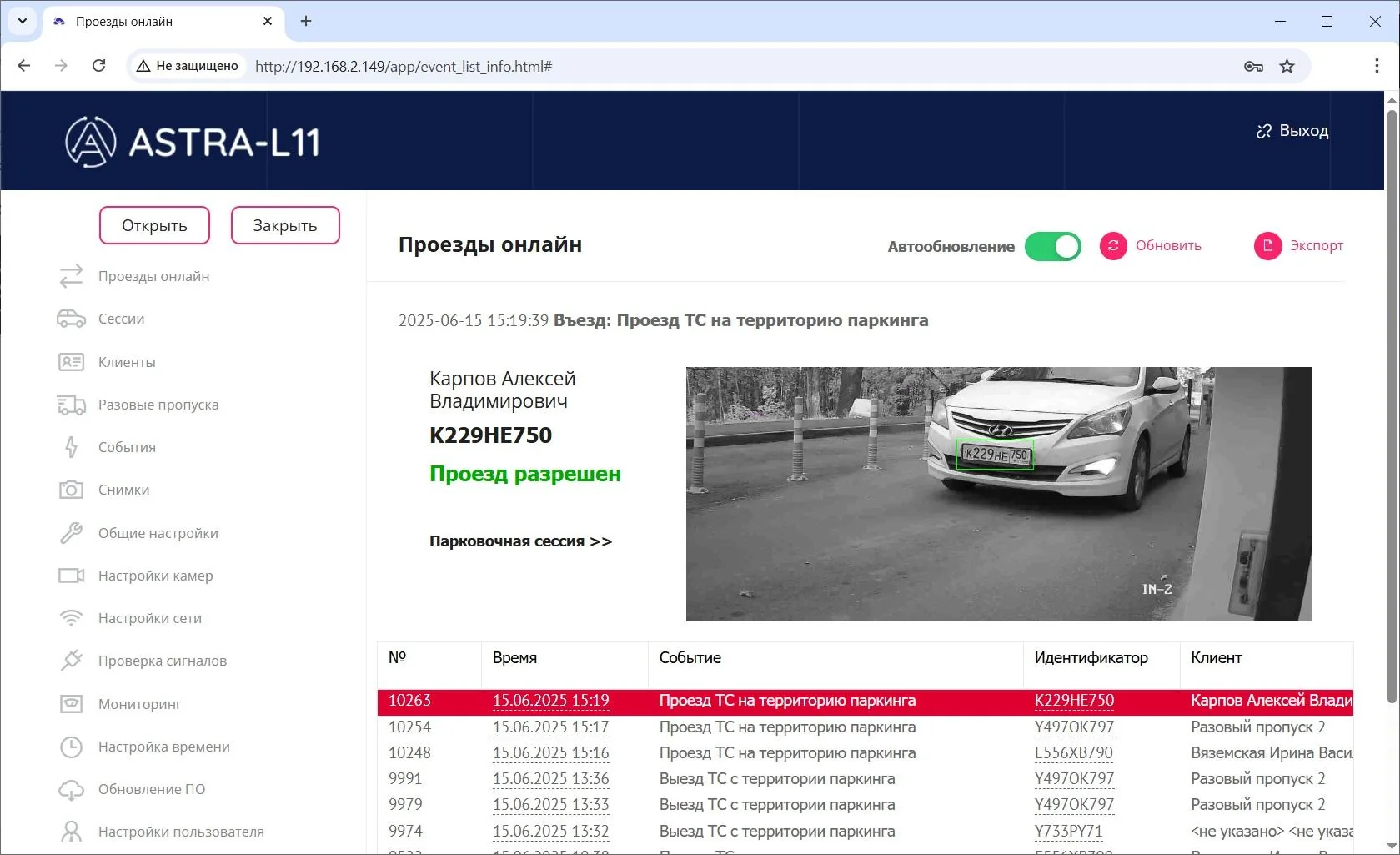This screenshot has width=1400, height=855.
Task: Click the Не защищено security warning chip
Action: 188,66
